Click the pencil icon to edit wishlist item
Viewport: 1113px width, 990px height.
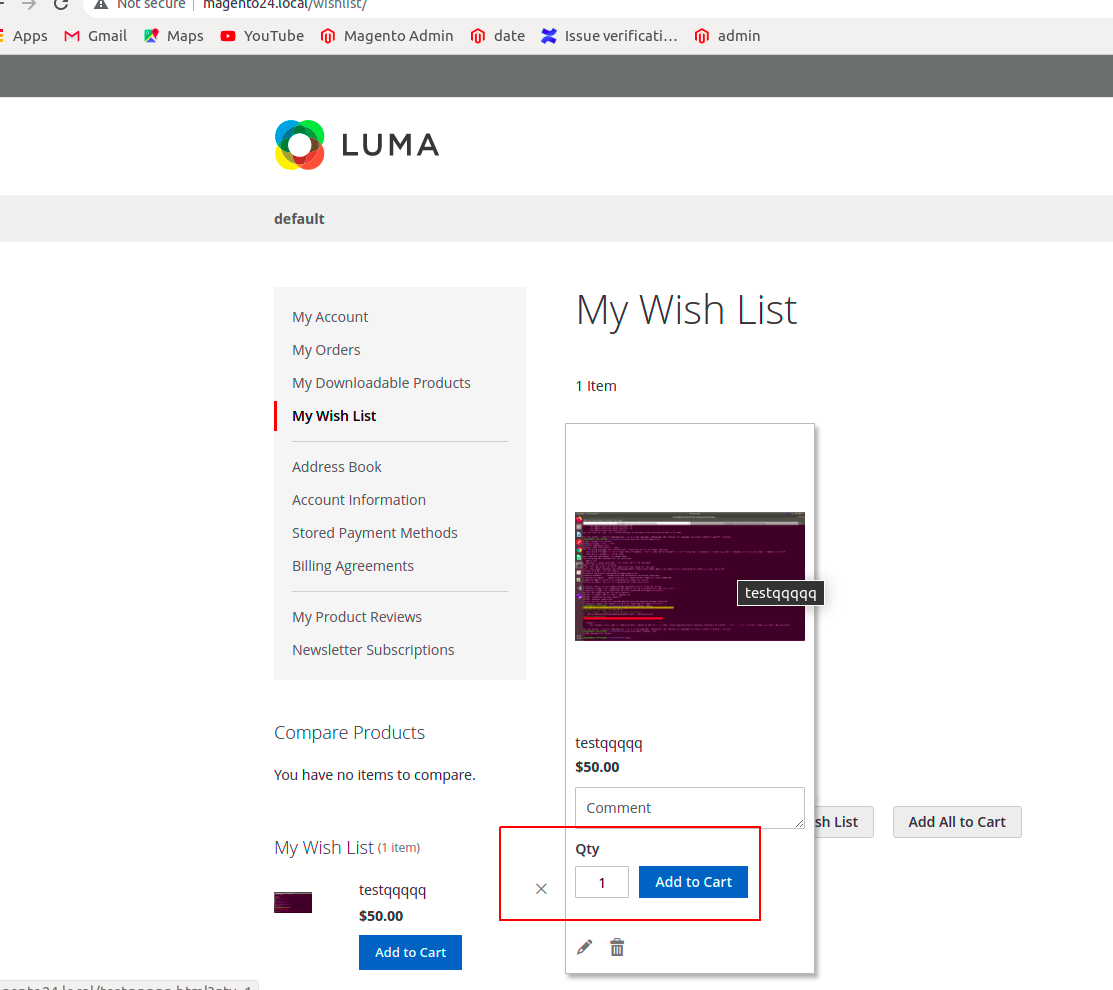(x=584, y=946)
